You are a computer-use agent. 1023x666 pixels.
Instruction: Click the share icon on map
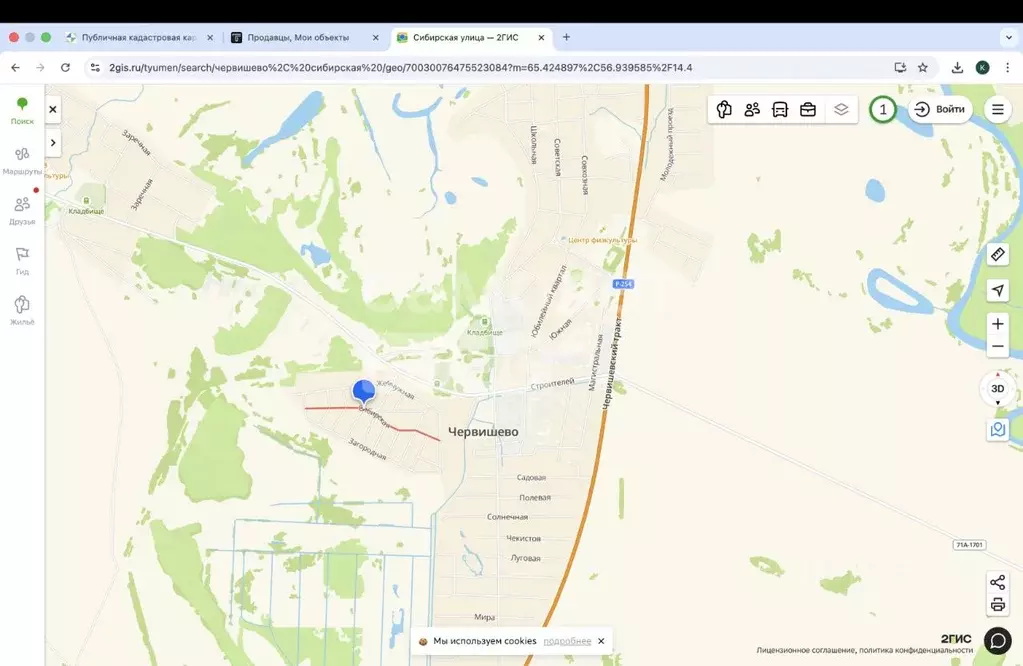[x=997, y=582]
